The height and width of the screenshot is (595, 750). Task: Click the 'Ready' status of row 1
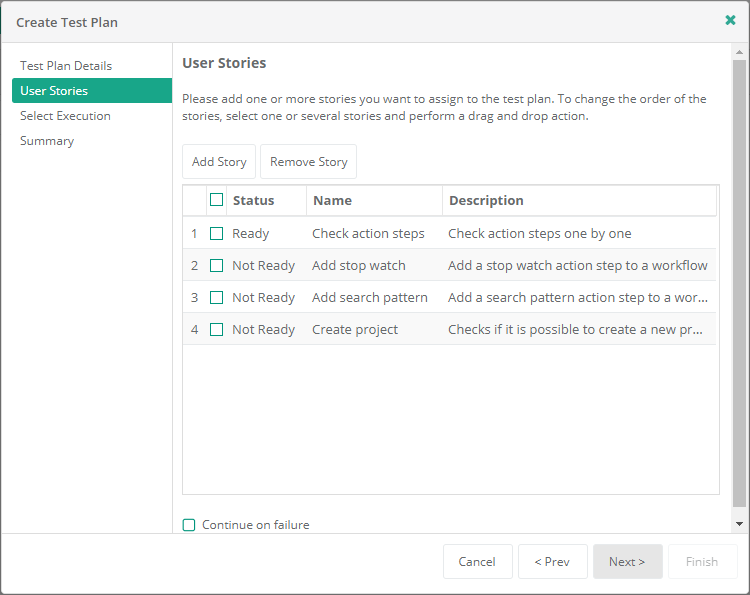pyautogui.click(x=251, y=233)
